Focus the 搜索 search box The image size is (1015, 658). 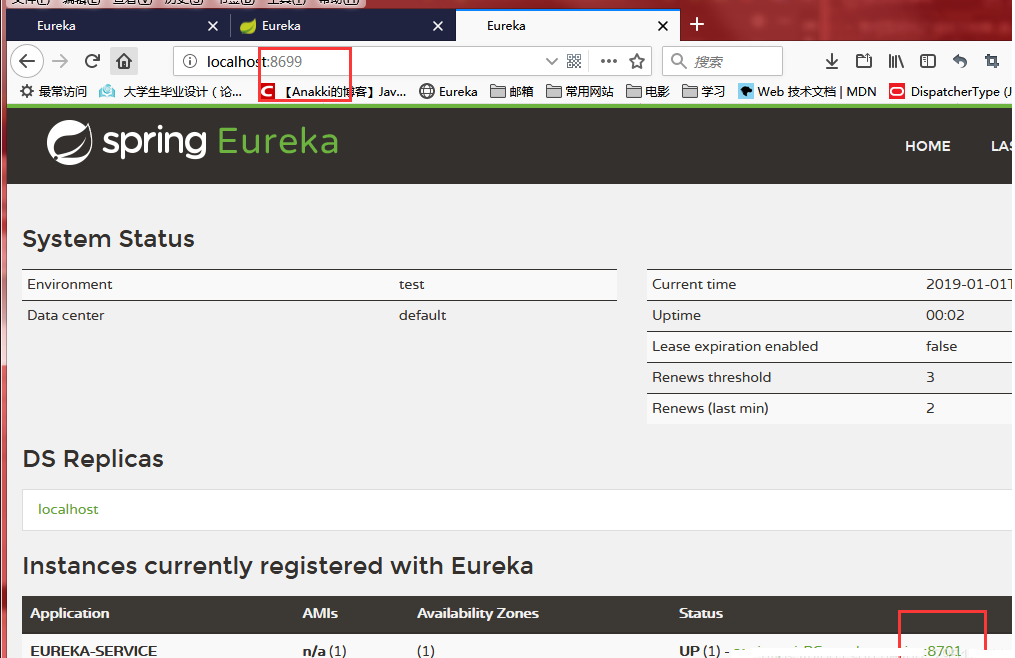click(x=722, y=62)
